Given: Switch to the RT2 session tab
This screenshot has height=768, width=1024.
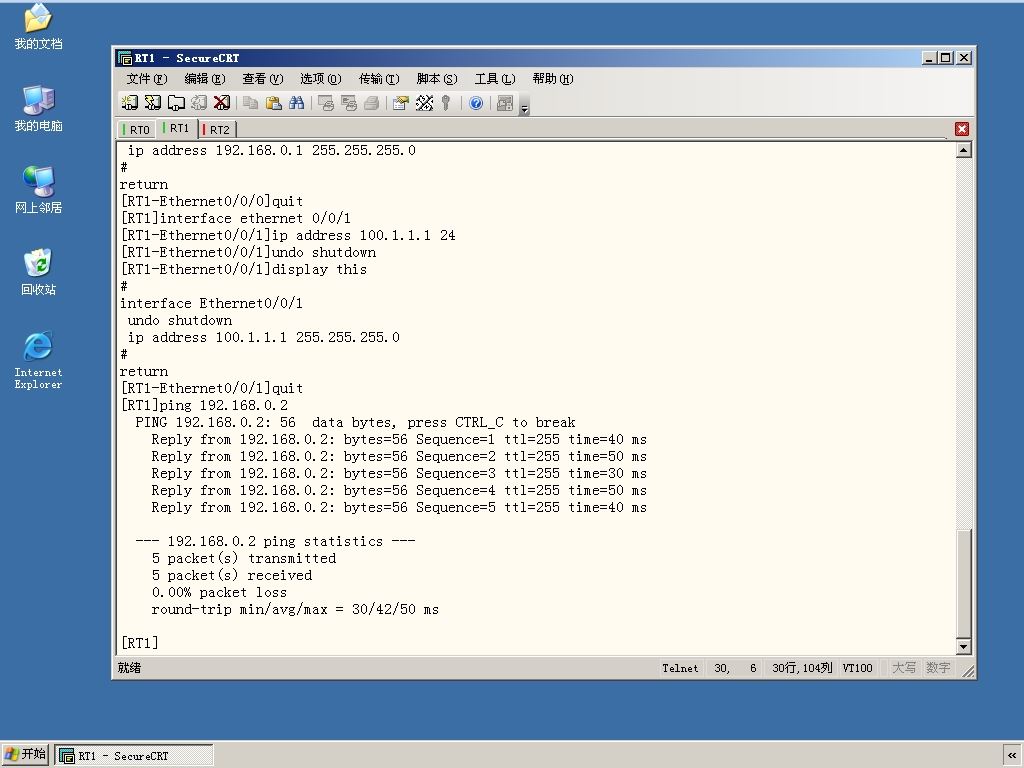Looking at the screenshot, I should tap(217, 129).
